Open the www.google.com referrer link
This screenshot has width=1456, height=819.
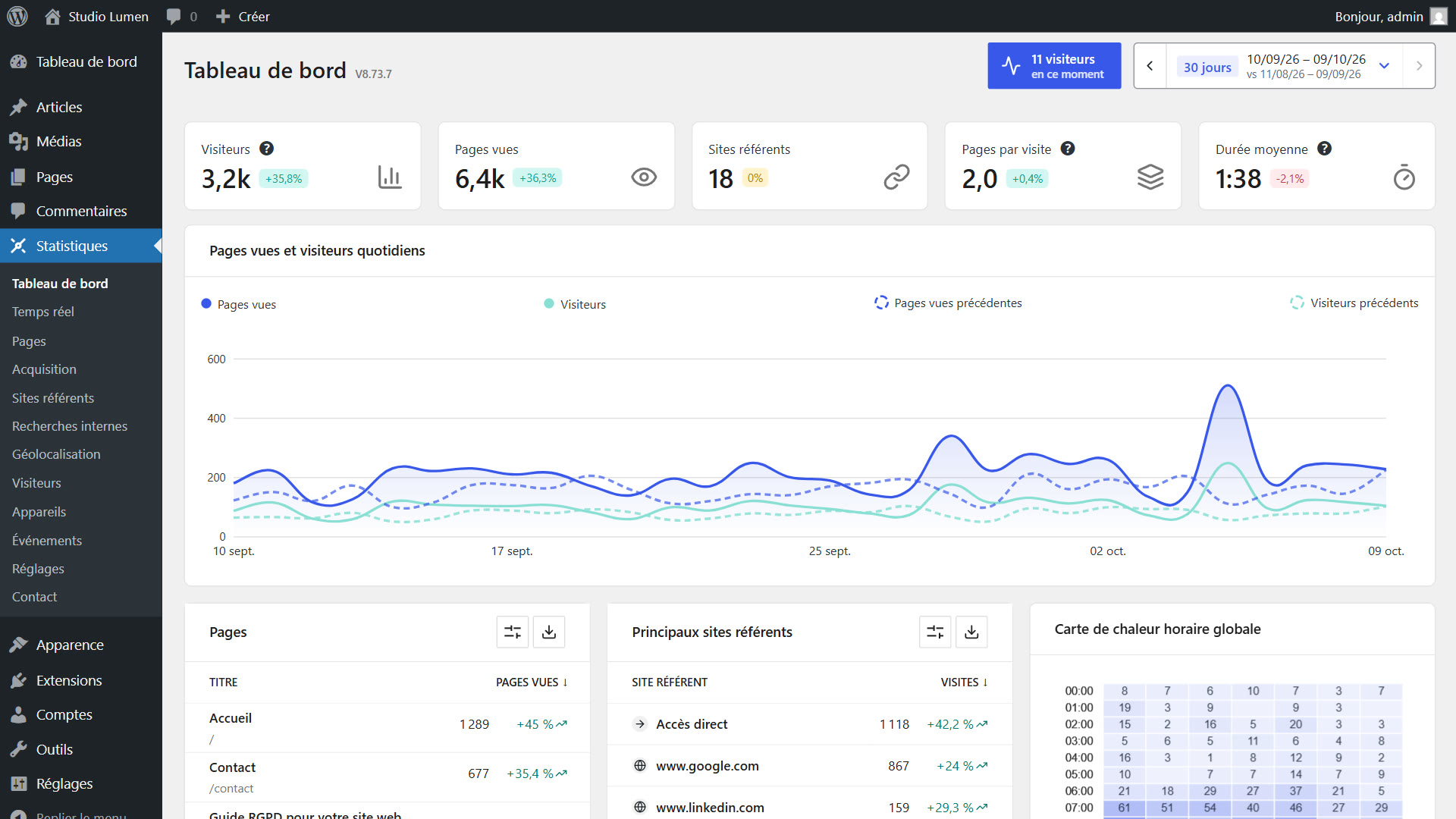pyautogui.click(x=708, y=766)
